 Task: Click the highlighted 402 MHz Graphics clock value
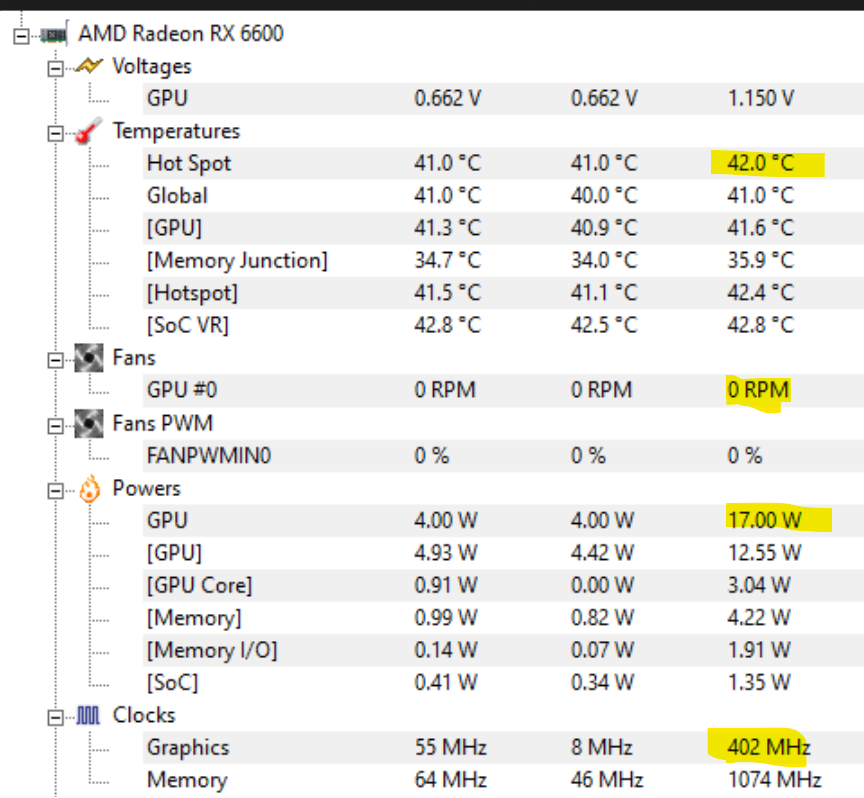click(x=769, y=747)
